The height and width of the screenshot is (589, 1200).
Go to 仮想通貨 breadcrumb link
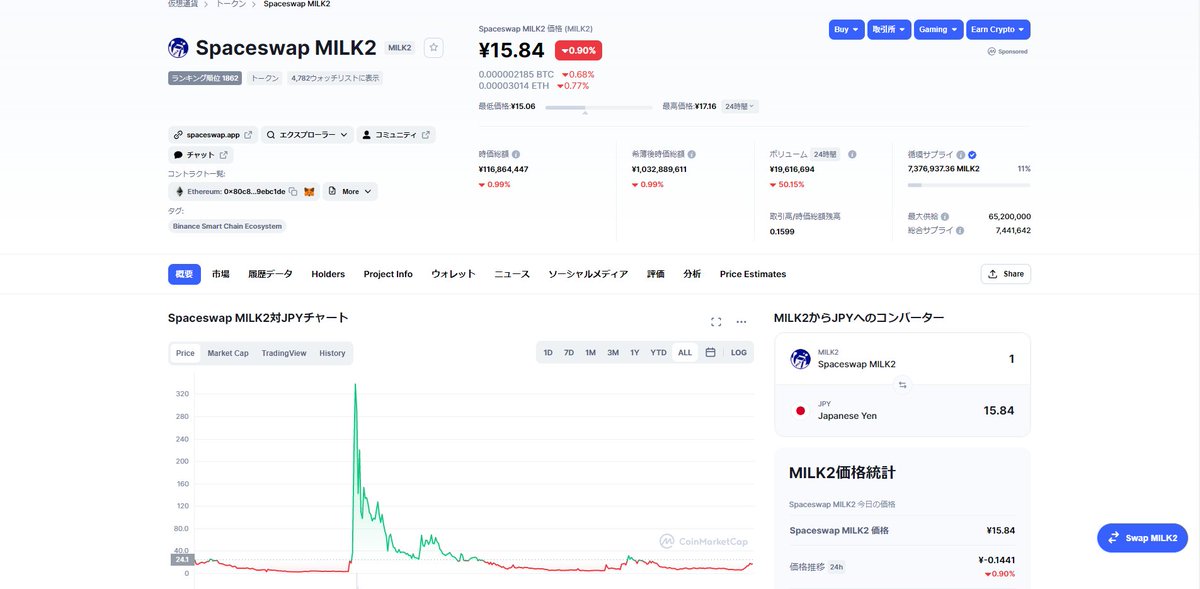pyautogui.click(x=182, y=4)
